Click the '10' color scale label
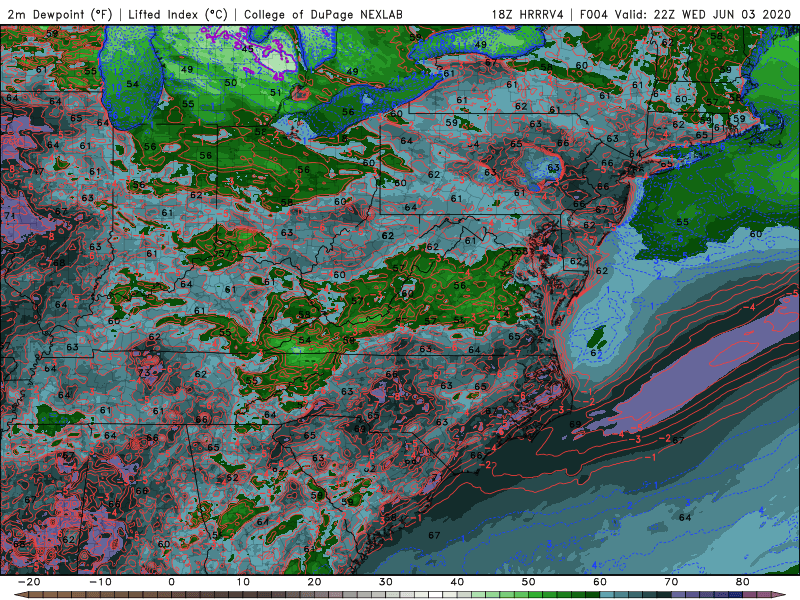This screenshot has height=600, width=800. [243, 582]
